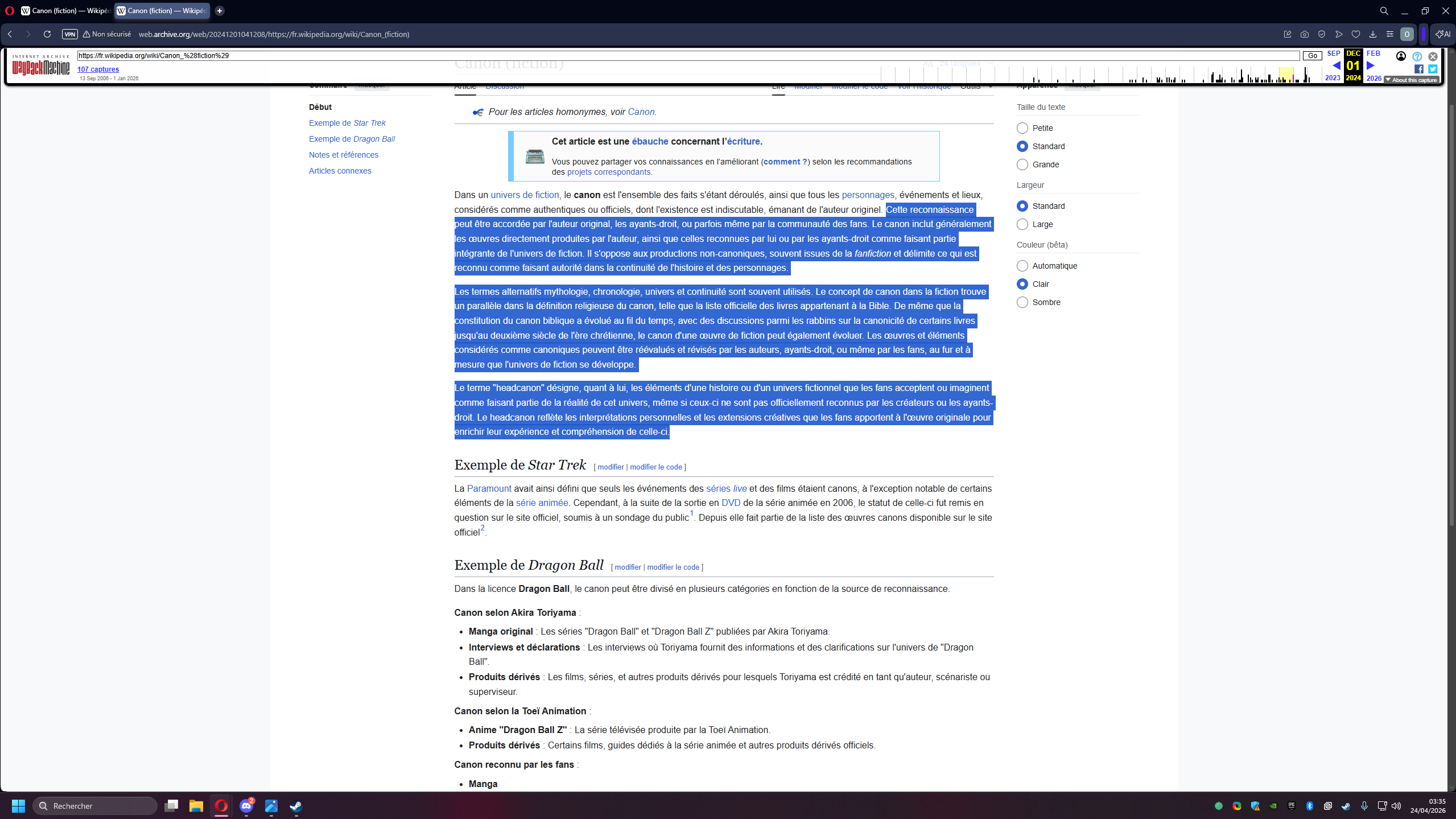Select Petite text size
Image resolution: width=1456 pixels, height=819 pixels.
pos(1022,128)
